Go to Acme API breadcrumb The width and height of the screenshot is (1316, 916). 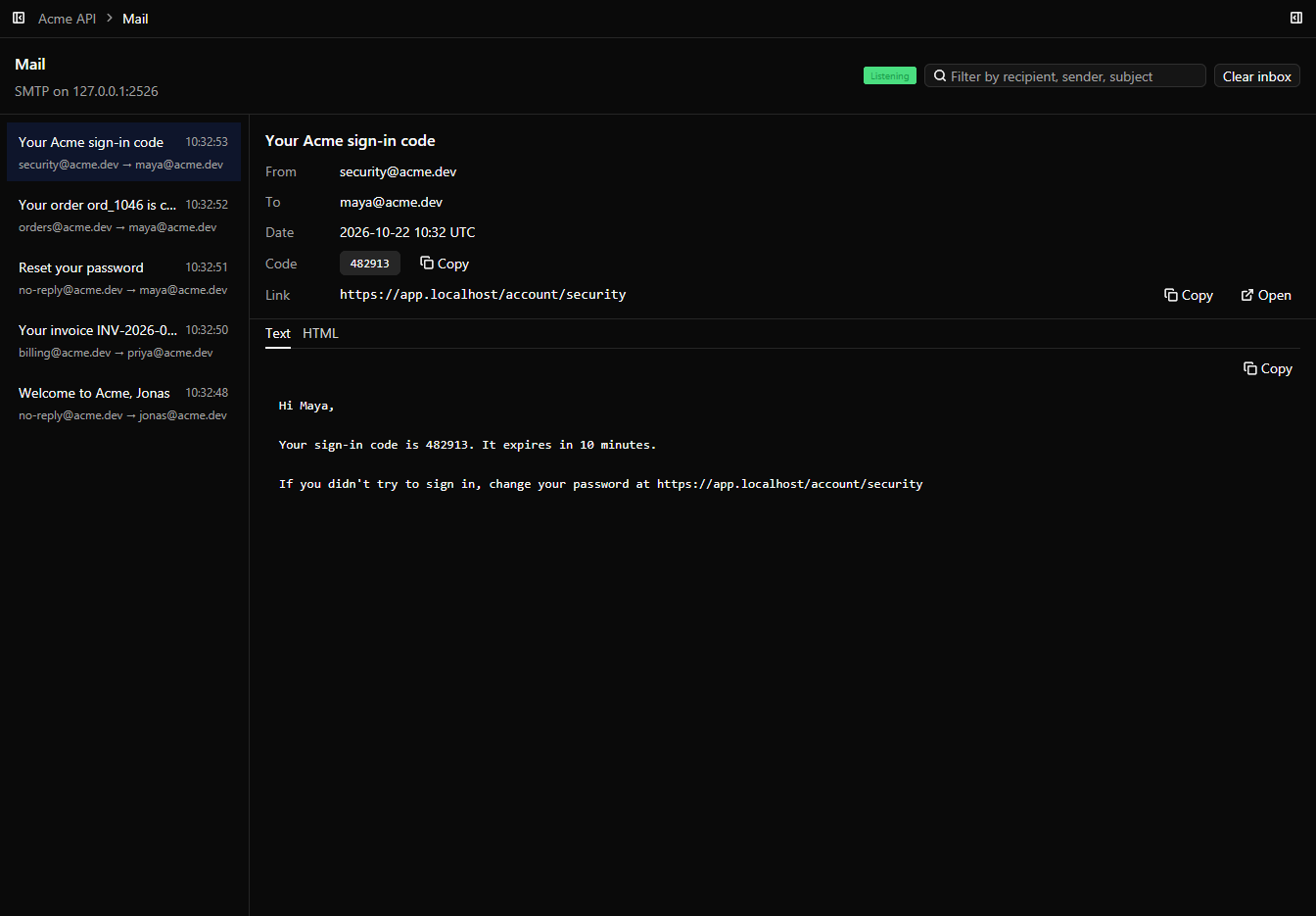tap(67, 19)
